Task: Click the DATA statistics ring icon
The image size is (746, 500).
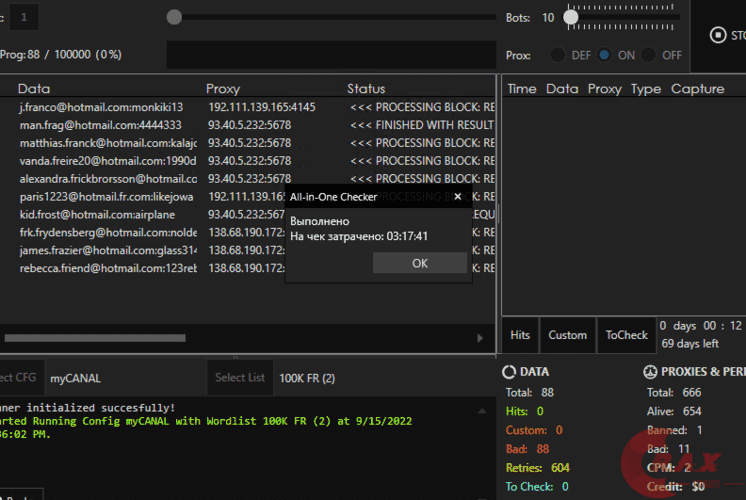Action: click(509, 371)
